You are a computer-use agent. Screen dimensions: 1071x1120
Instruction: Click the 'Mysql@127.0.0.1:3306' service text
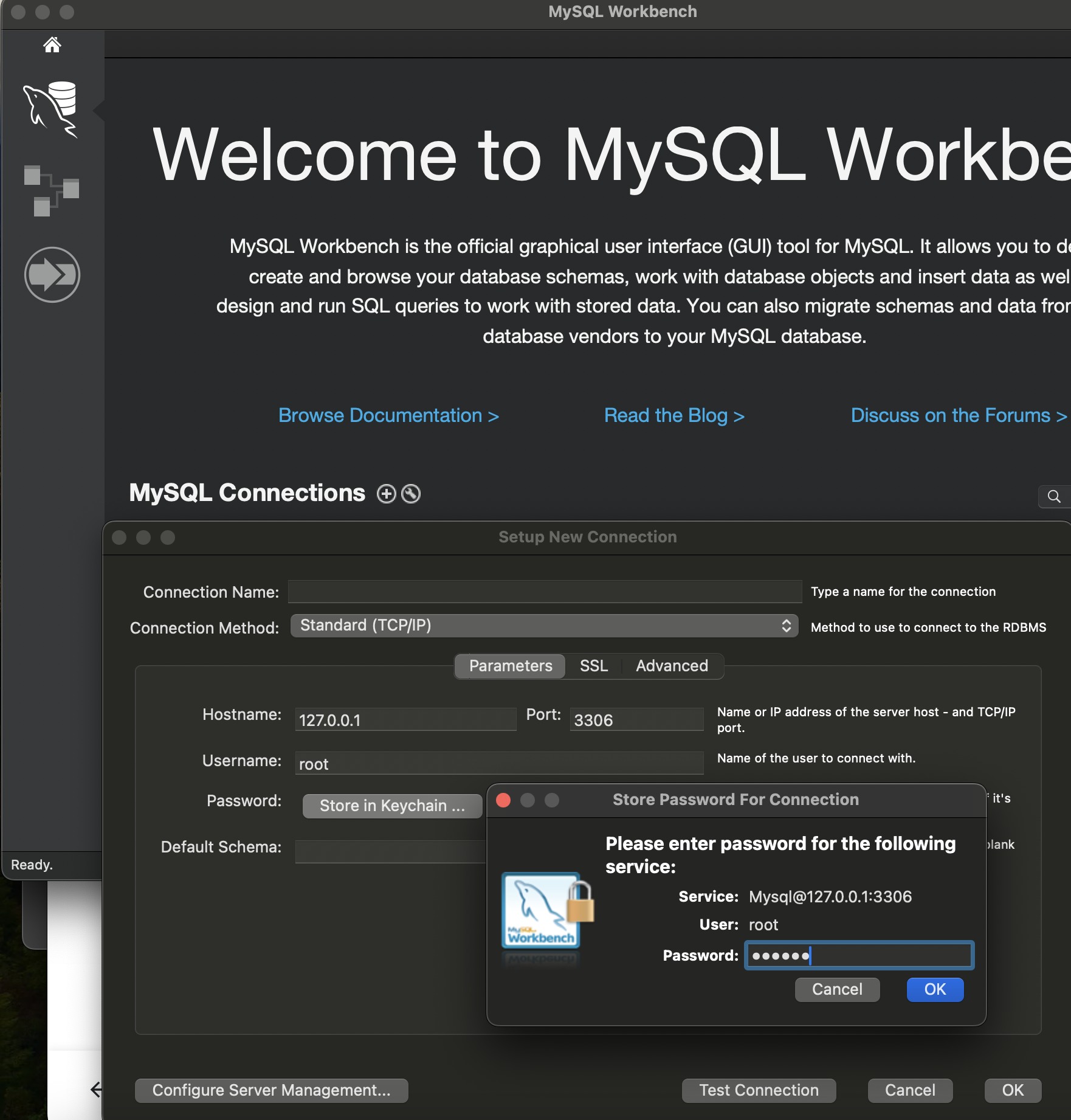830,897
